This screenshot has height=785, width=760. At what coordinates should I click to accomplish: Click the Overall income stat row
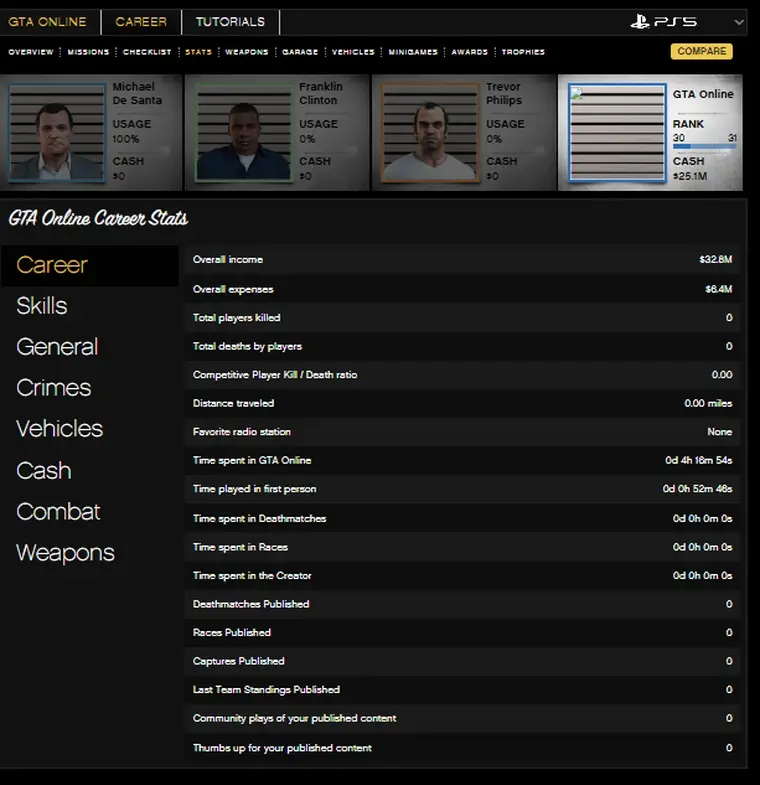462,260
